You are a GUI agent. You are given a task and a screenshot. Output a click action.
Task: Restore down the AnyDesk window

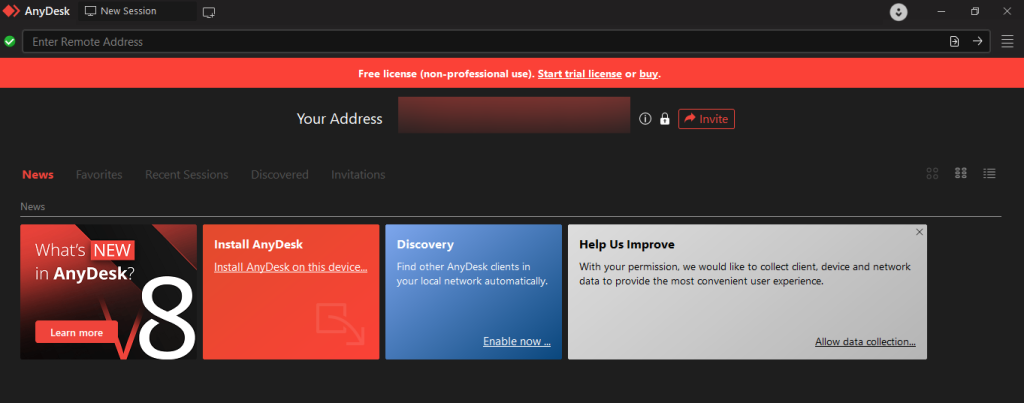tap(974, 11)
